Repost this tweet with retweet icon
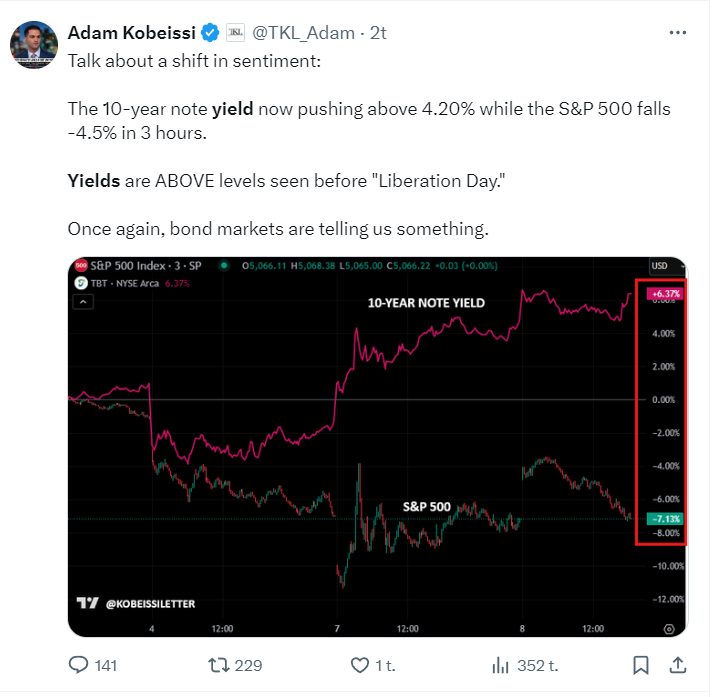Image resolution: width=721 pixels, height=697 pixels. click(217, 664)
